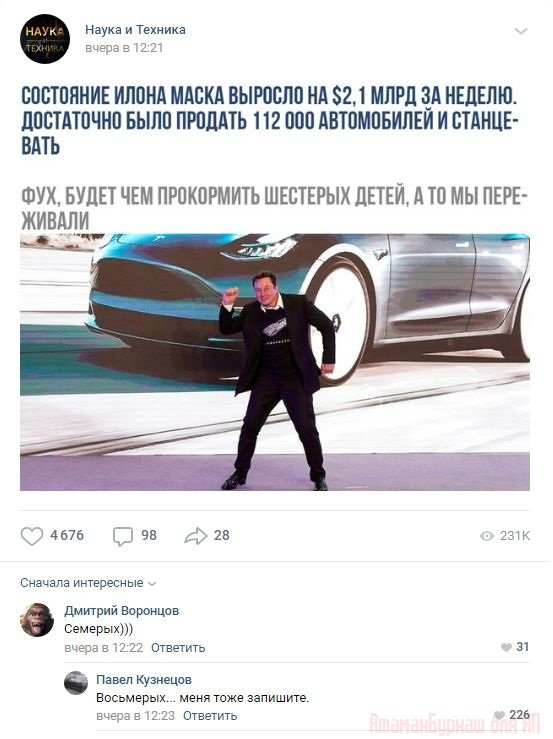This screenshot has width=553, height=739.
Task: Open the post timestamp вчера в 12:21
Action: (124, 48)
